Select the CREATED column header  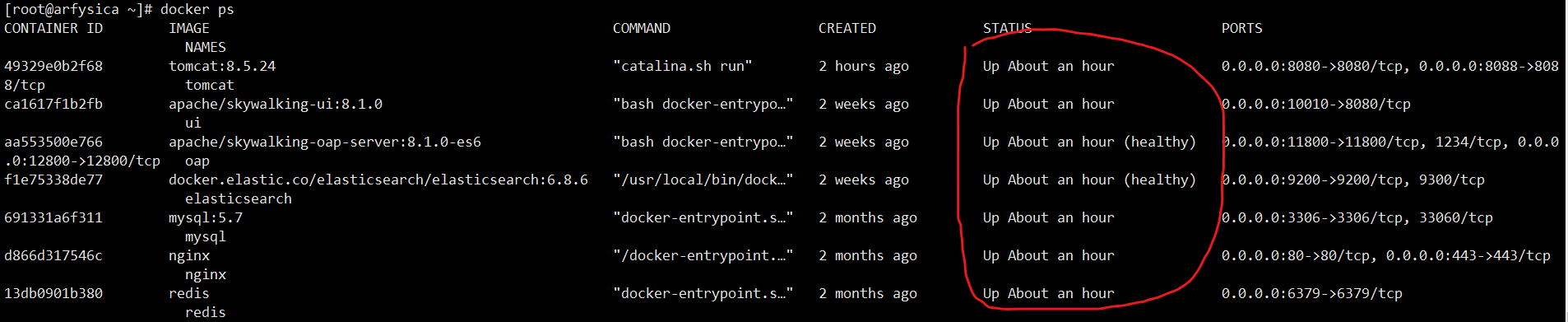pyautogui.click(x=847, y=29)
